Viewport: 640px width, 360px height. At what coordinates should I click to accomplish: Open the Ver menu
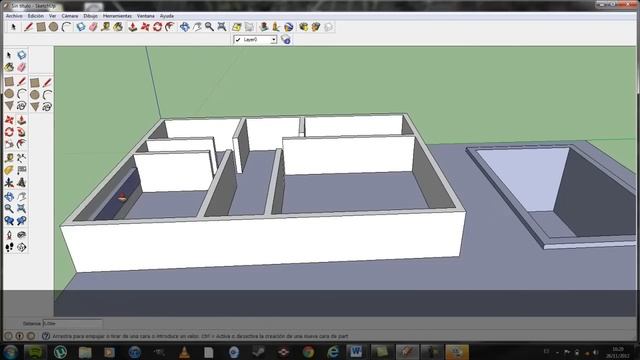click(x=53, y=16)
